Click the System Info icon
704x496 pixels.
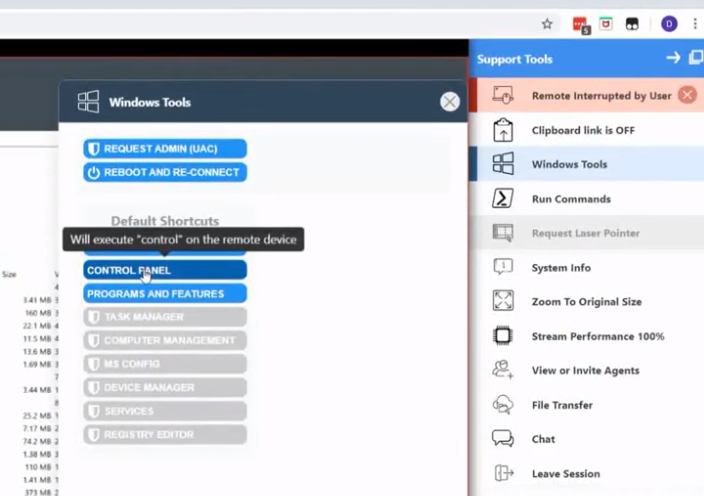pyautogui.click(x=503, y=267)
